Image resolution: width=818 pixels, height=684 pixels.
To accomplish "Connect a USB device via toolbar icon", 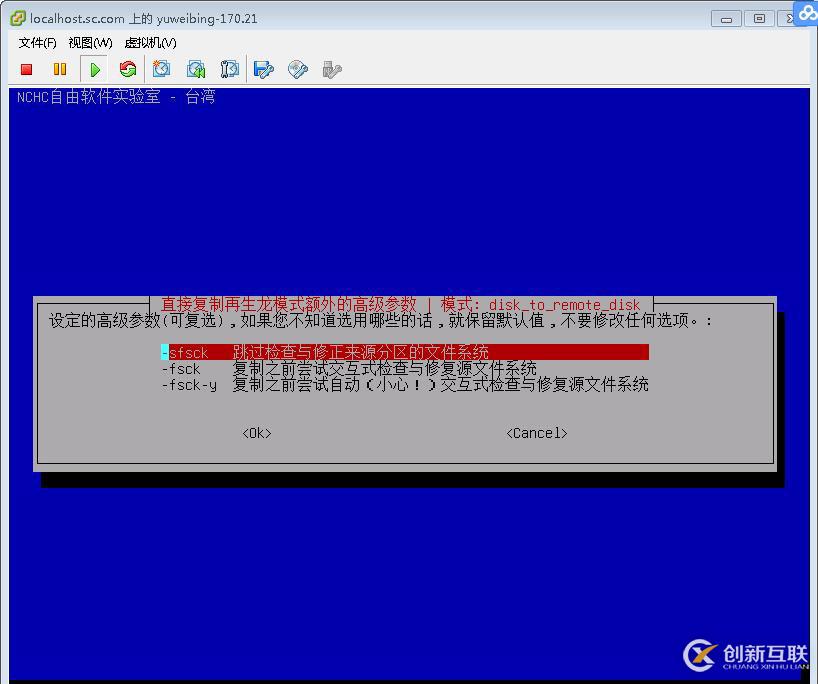I will coord(330,69).
